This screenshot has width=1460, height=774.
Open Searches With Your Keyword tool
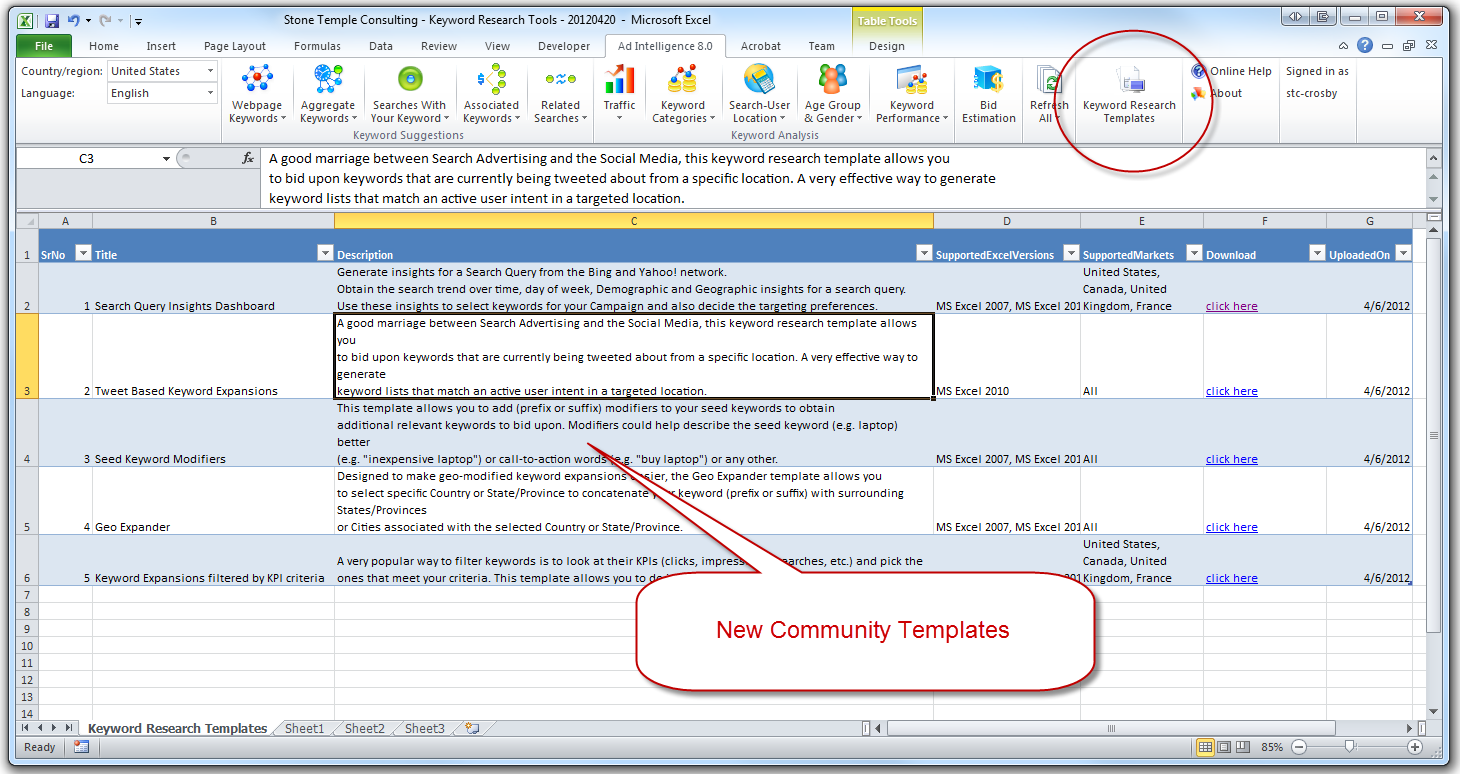[409, 94]
